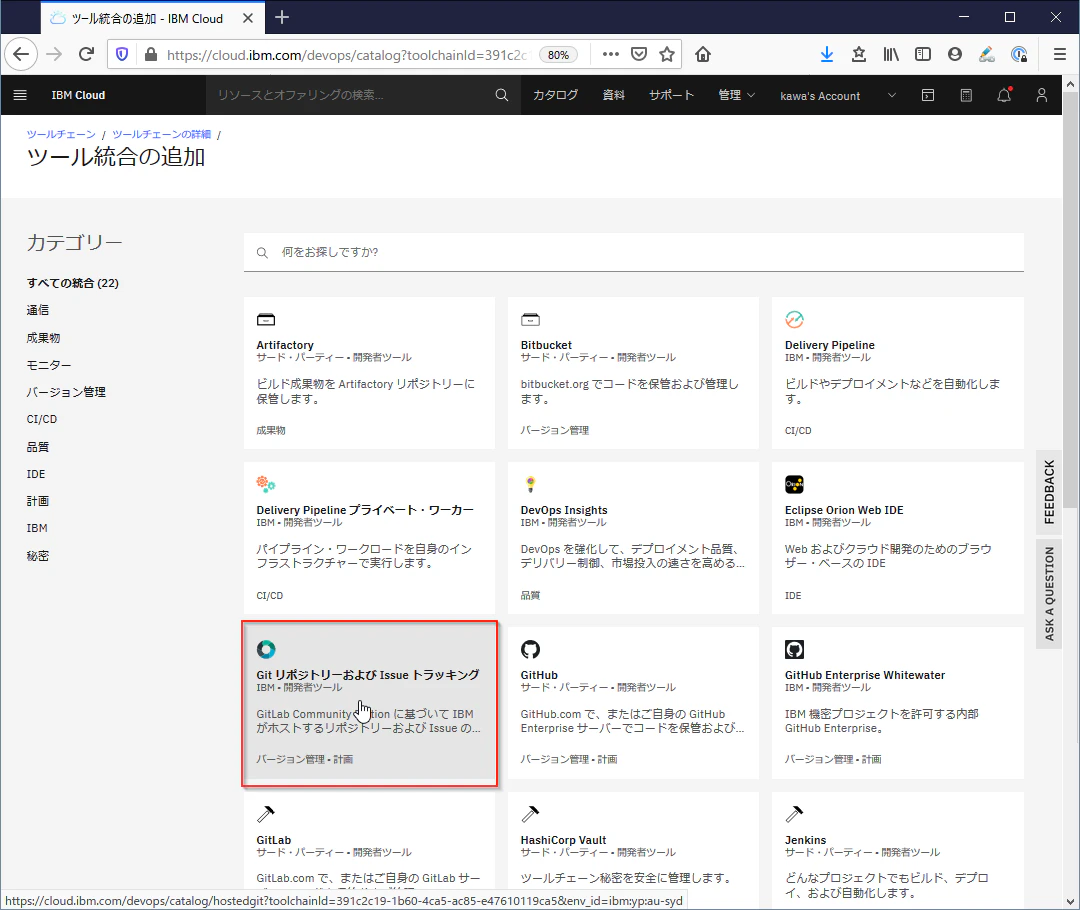Go back with the browser back arrow
Image resolution: width=1080 pixels, height=910 pixels.
(21, 54)
